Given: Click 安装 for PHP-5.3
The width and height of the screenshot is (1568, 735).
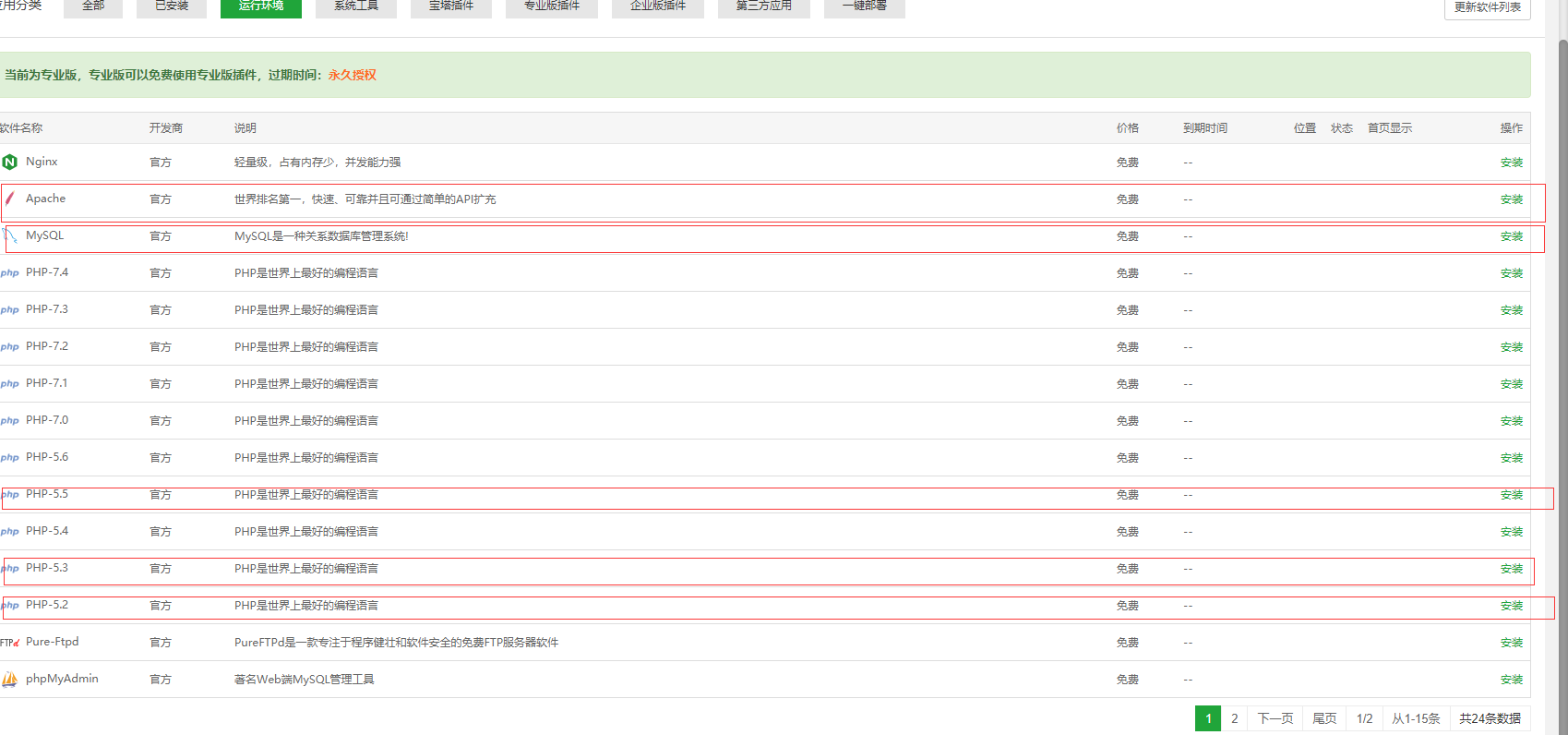Looking at the screenshot, I should click(x=1512, y=569).
